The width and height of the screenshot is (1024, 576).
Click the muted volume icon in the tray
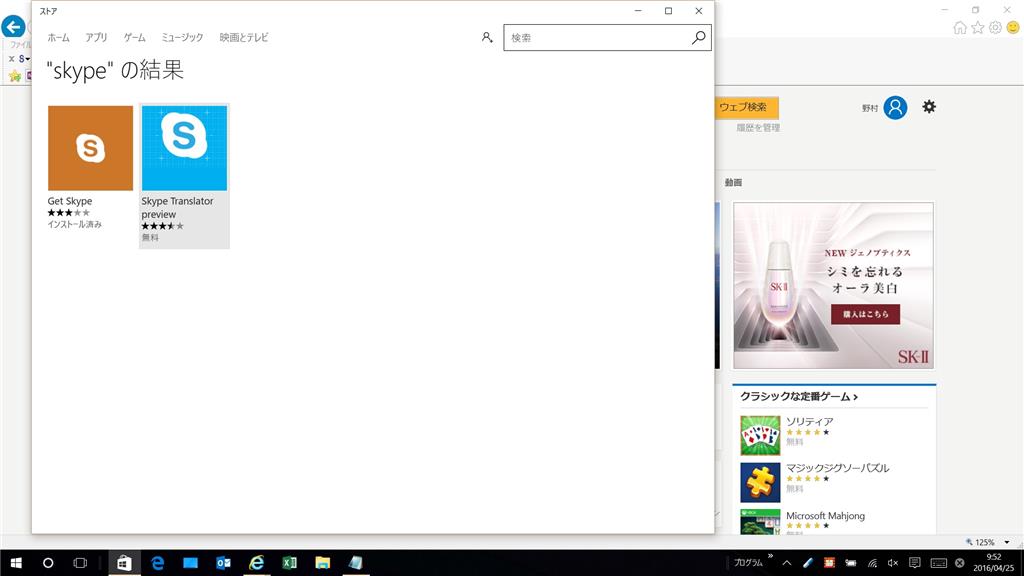[893, 563]
